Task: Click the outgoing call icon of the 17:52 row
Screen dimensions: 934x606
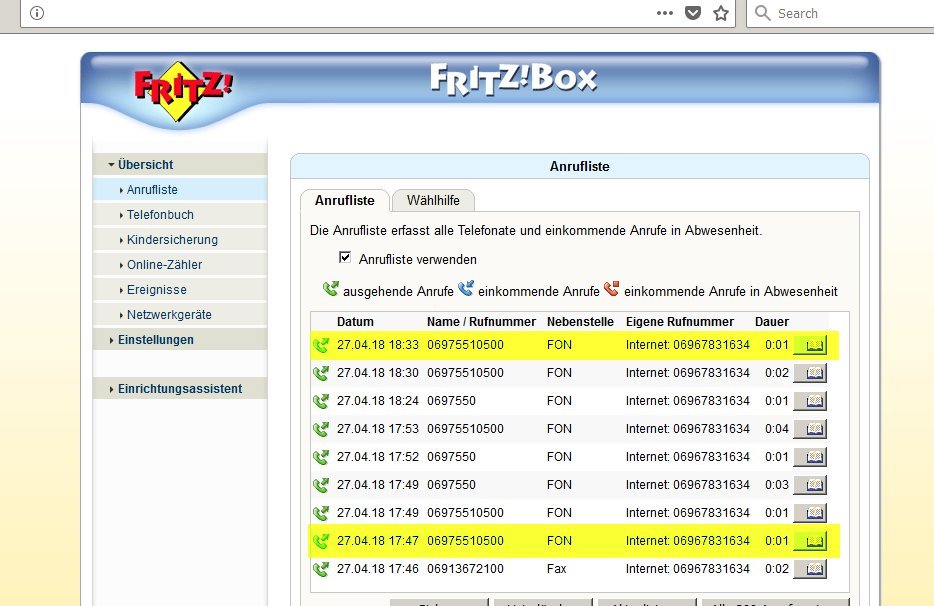Action: 321,457
